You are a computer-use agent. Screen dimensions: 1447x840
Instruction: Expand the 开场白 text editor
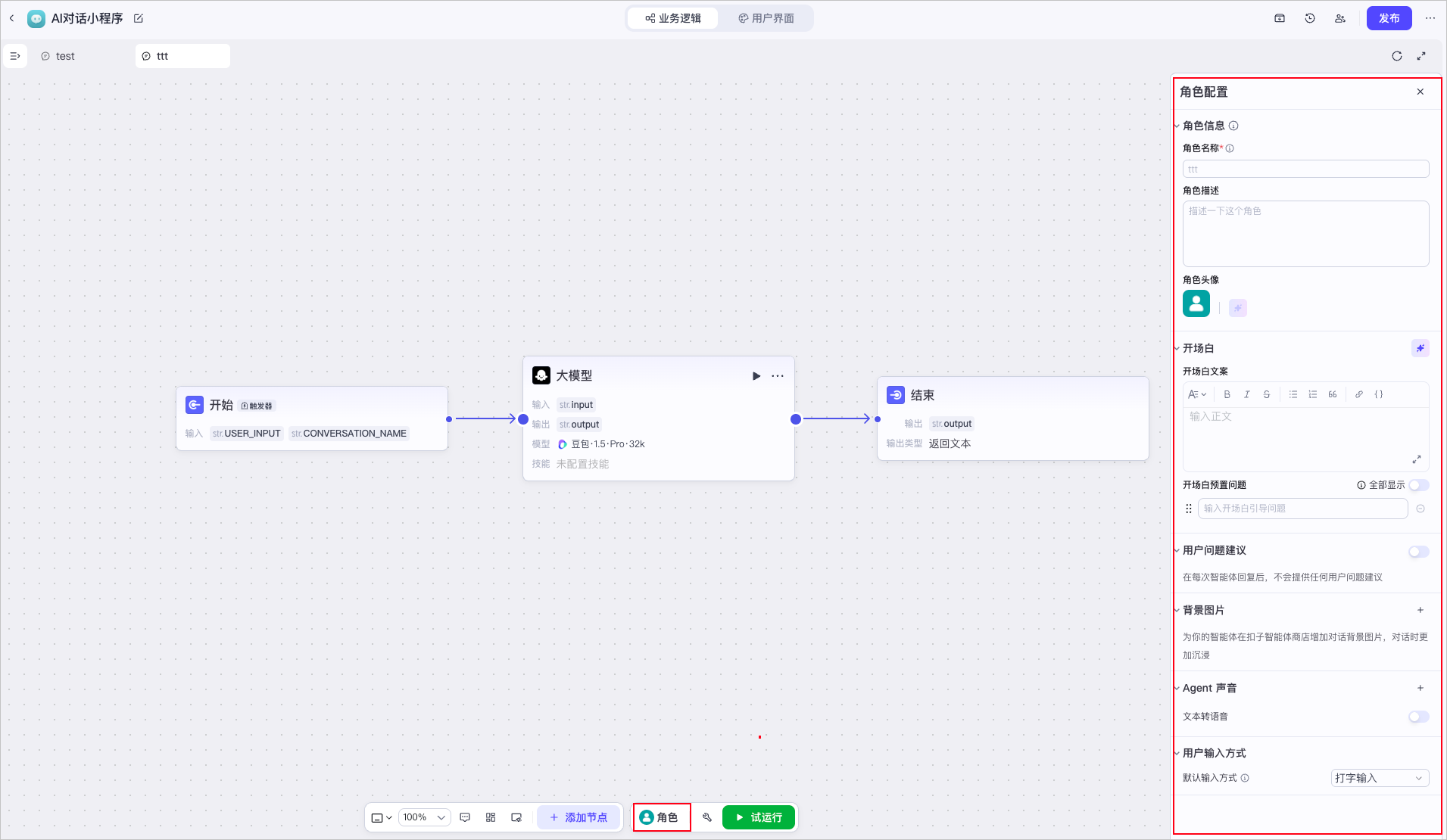pyautogui.click(x=1417, y=459)
